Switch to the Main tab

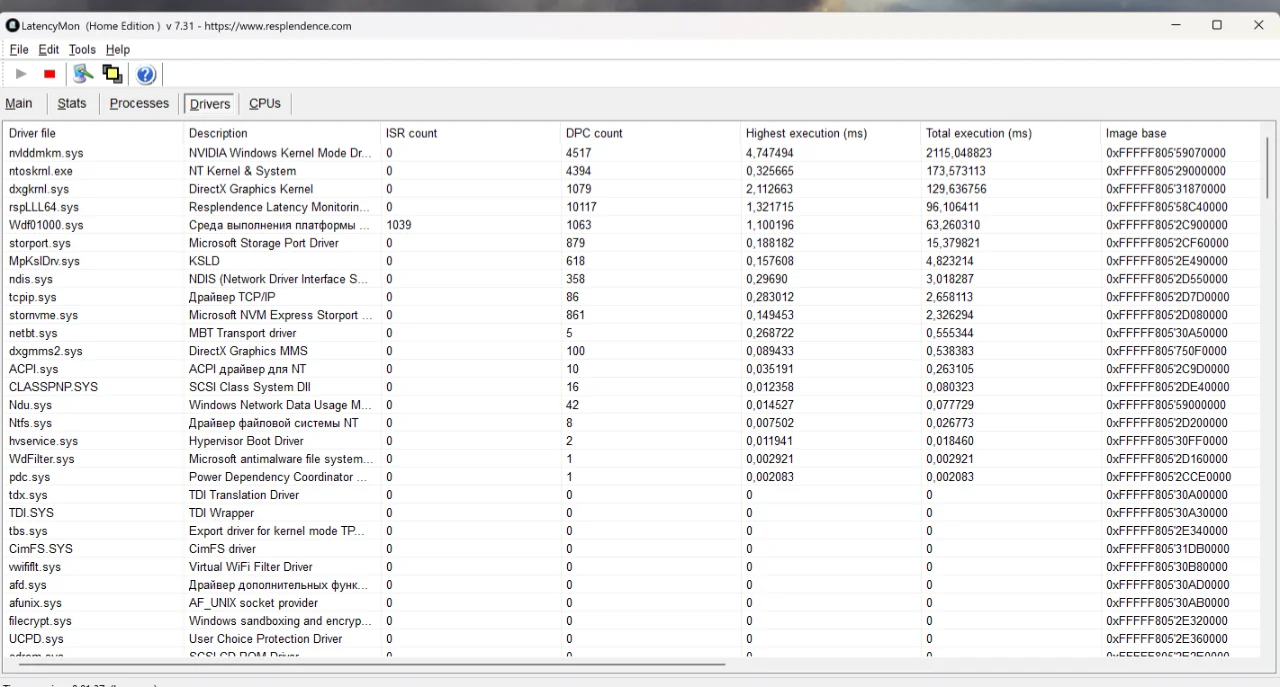(x=19, y=103)
